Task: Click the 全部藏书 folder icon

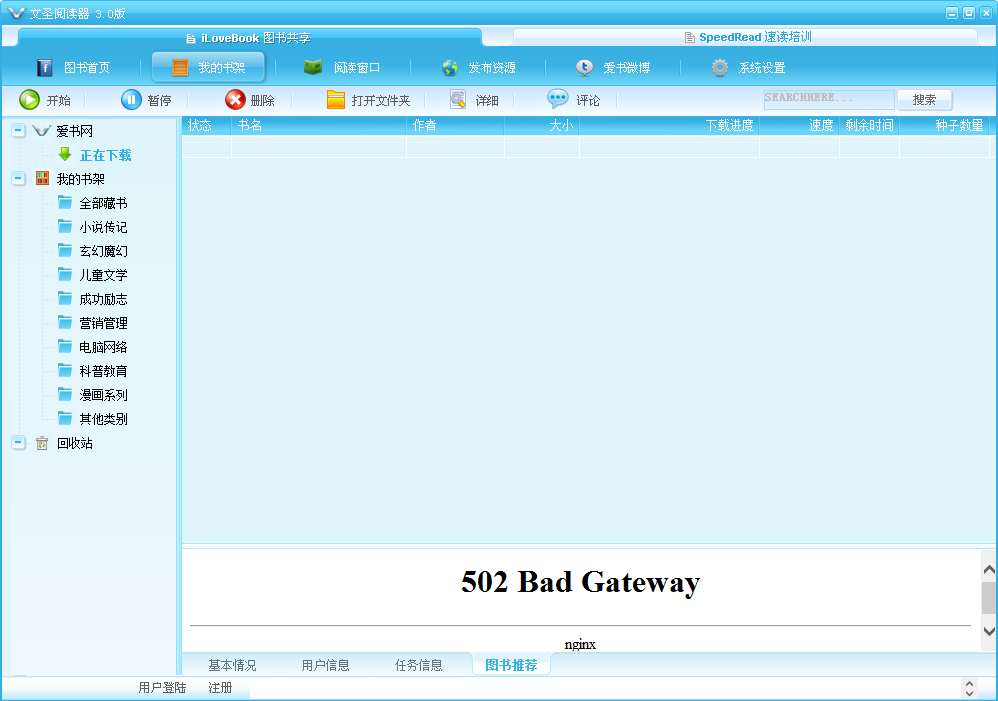Action: click(x=65, y=202)
